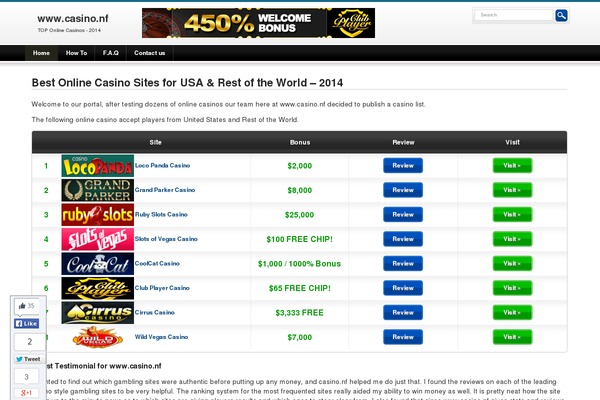Viewport: 600px width, 400px height.
Task: Open Loco Panda Casino link
Action: point(162,165)
